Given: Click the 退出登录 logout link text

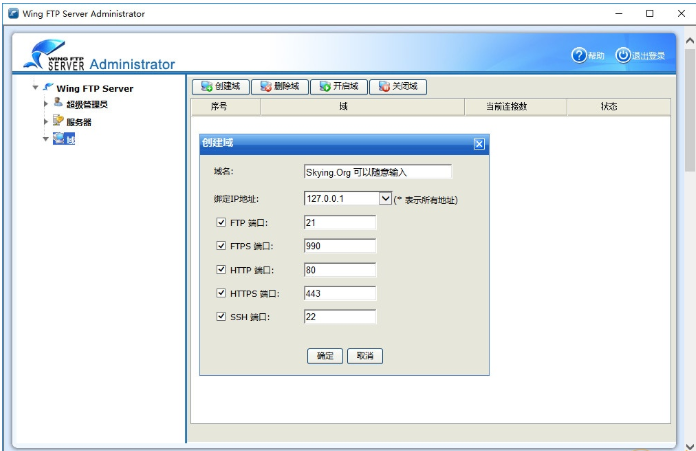Looking at the screenshot, I should point(648,56).
